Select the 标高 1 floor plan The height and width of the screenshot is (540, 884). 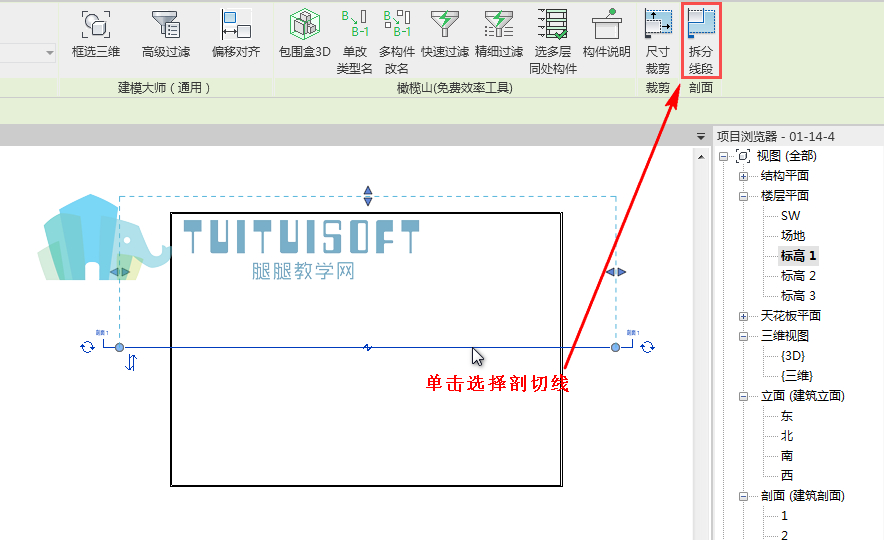click(x=798, y=256)
